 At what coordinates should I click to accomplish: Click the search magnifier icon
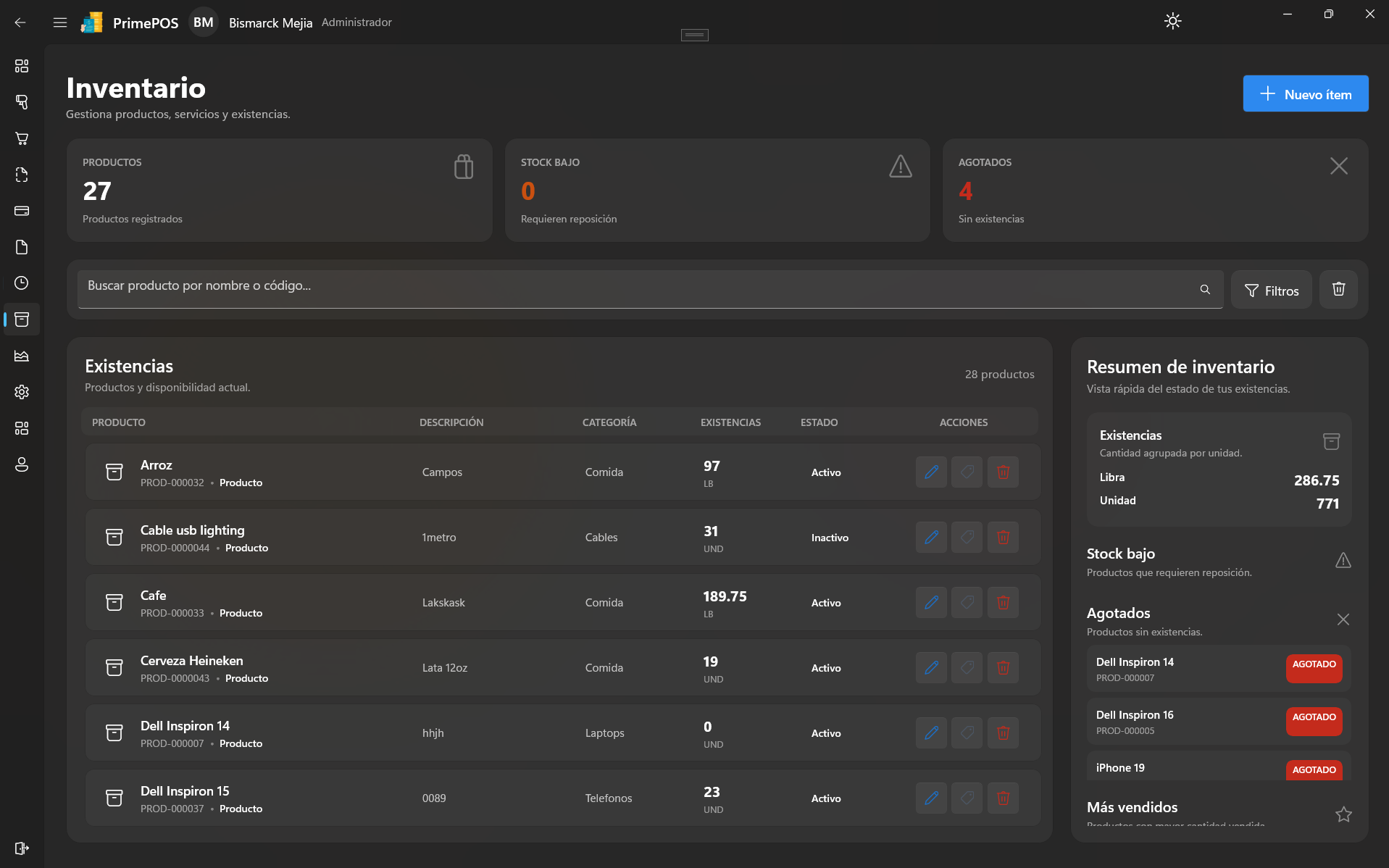tap(1205, 289)
